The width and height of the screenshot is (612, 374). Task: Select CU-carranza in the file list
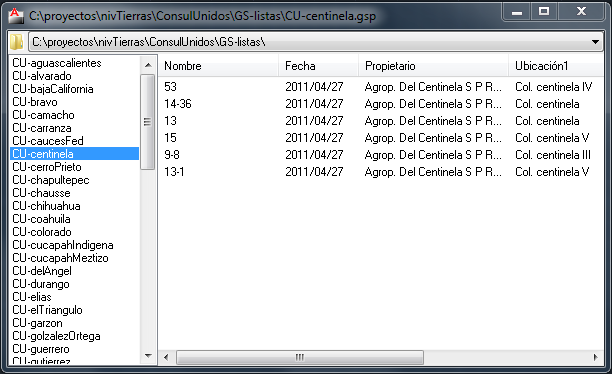pos(74,128)
